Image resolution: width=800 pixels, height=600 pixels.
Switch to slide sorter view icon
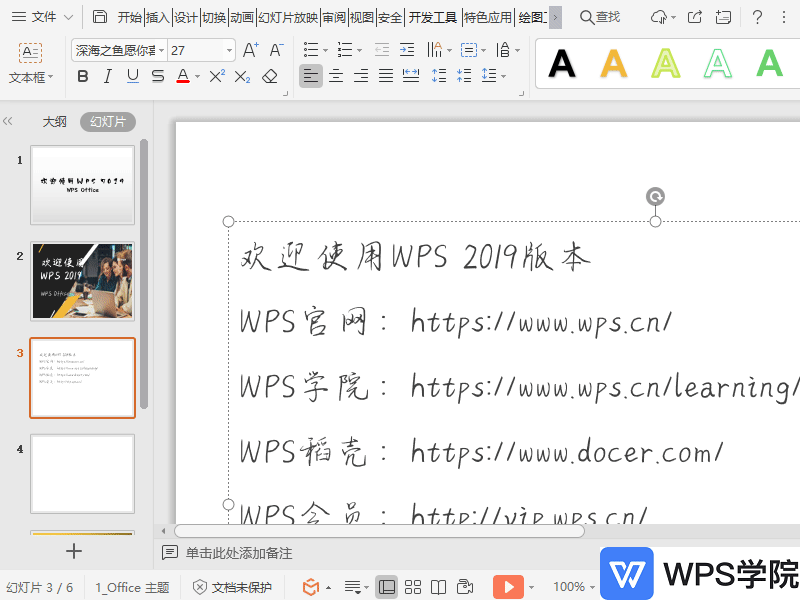tap(412, 587)
